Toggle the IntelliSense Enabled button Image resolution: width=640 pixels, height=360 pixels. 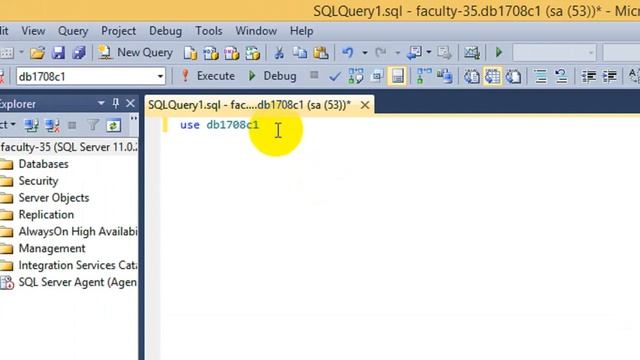398,76
